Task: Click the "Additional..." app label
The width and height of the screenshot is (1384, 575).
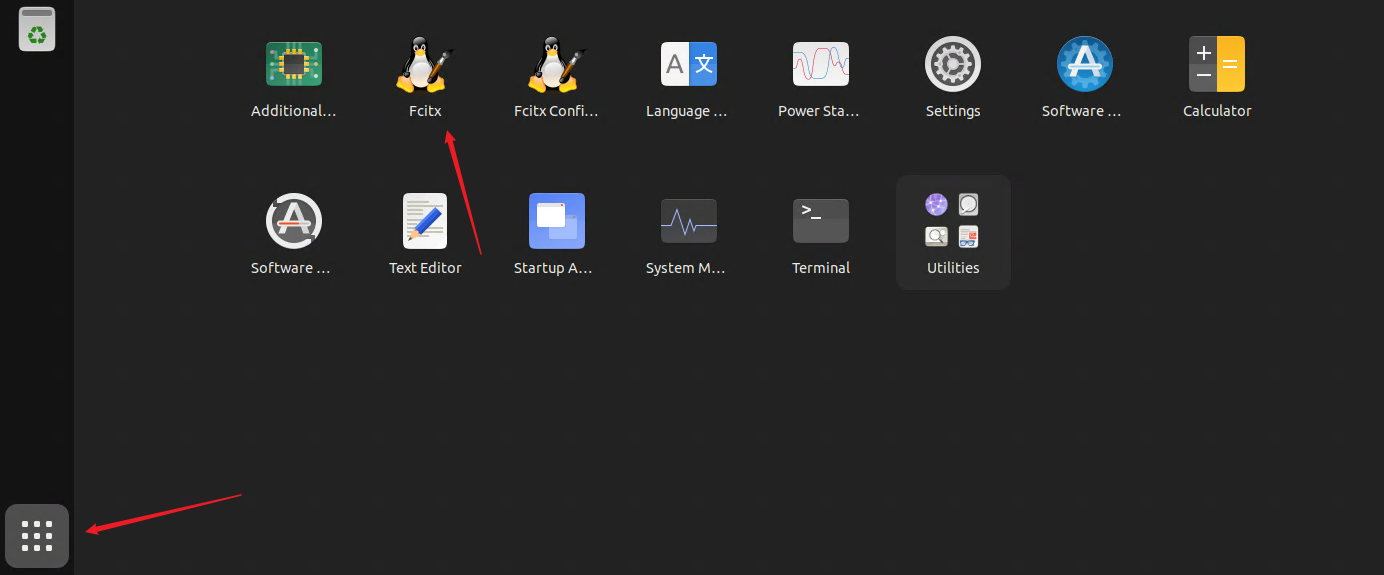Action: pos(293,111)
